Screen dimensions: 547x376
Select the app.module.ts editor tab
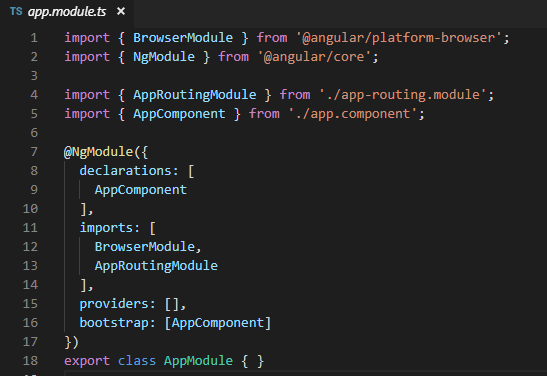67,12
